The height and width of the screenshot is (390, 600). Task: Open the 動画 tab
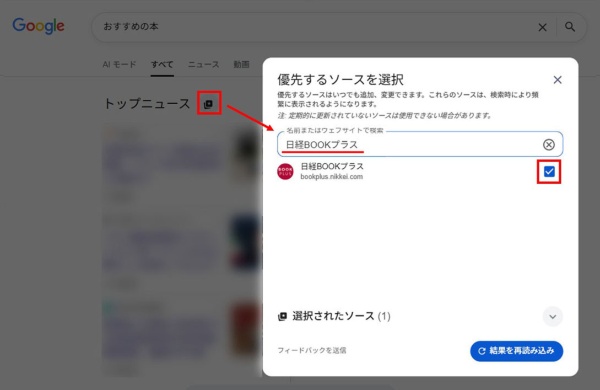tap(241, 64)
